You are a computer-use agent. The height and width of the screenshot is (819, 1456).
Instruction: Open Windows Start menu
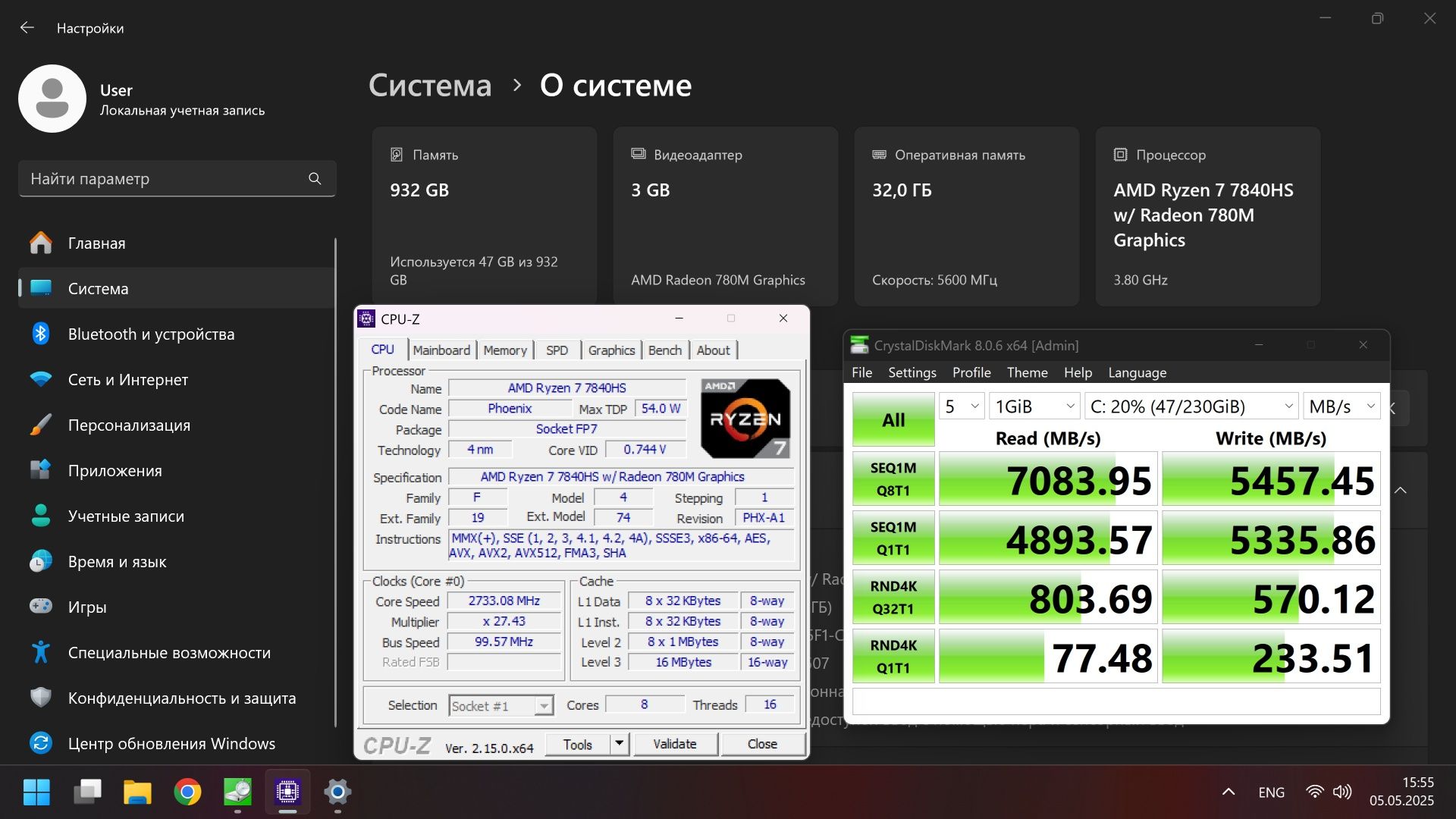(x=36, y=792)
